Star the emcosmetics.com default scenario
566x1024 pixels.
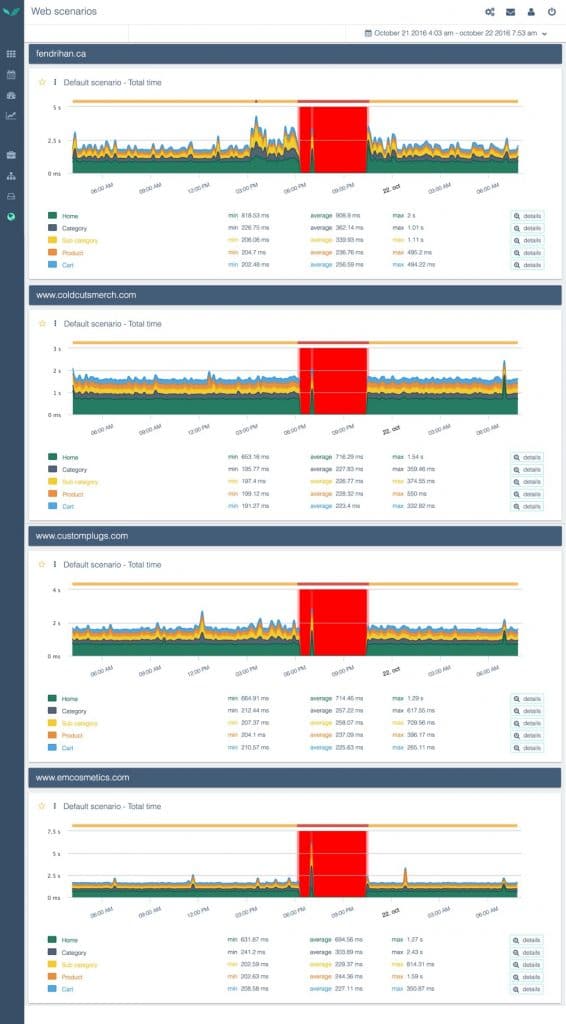pos(42,806)
